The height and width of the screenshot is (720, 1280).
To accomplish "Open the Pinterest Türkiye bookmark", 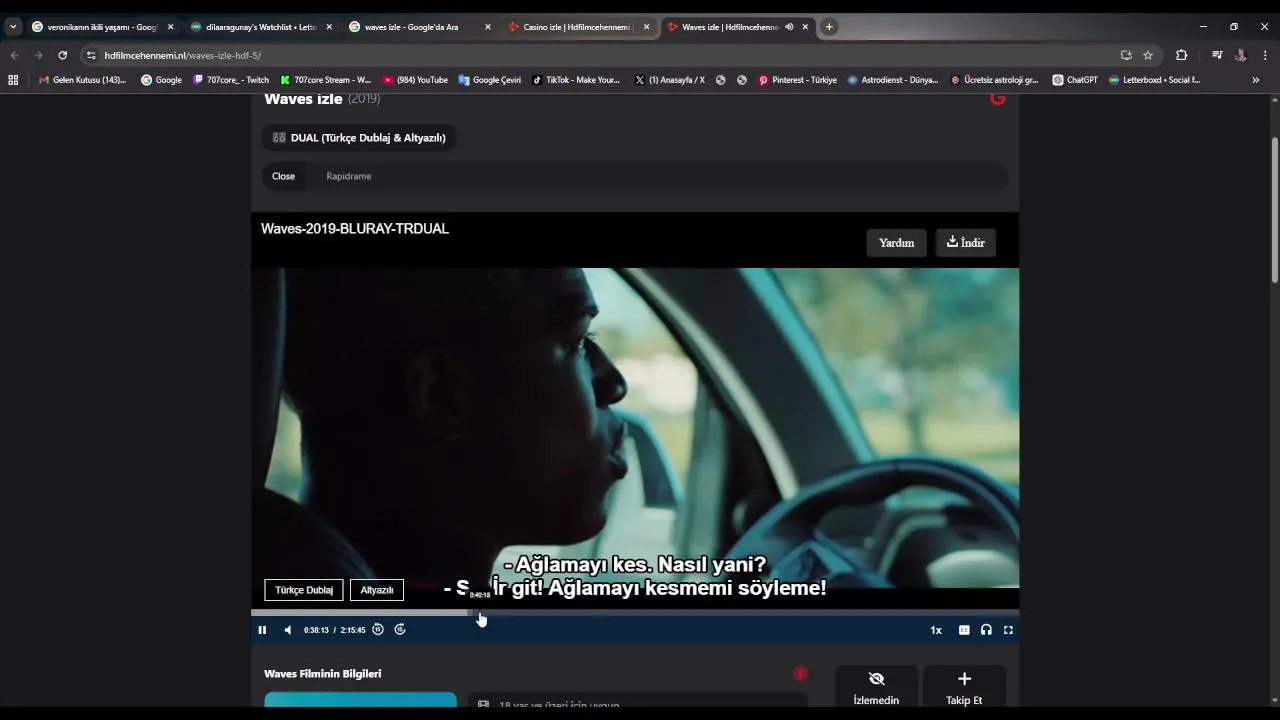I will pos(797,80).
